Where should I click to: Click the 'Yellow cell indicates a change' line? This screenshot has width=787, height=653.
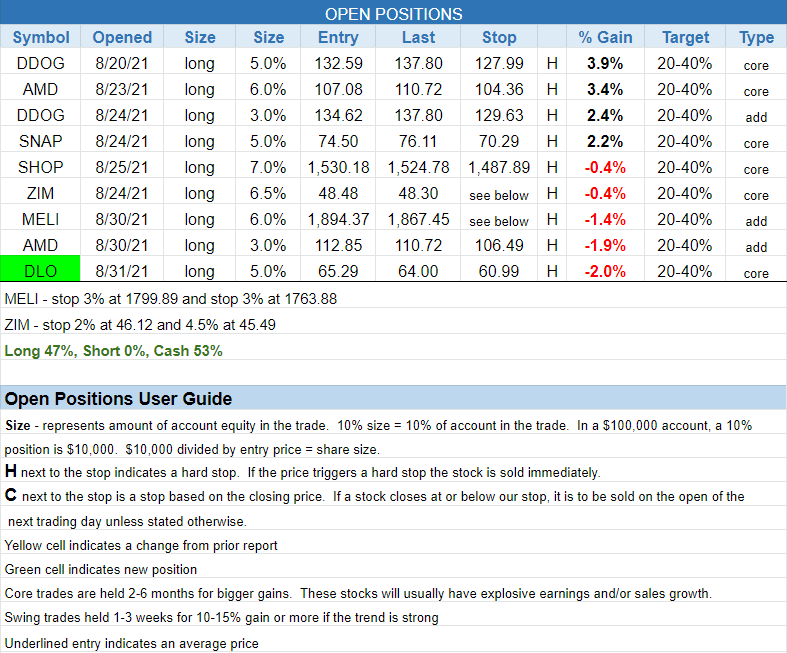pyautogui.click(x=141, y=546)
